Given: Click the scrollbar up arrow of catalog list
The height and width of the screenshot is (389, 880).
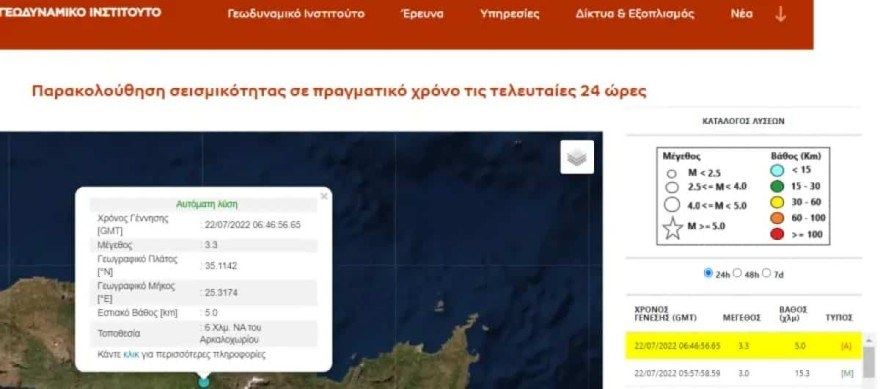Looking at the screenshot, I should (869, 340).
